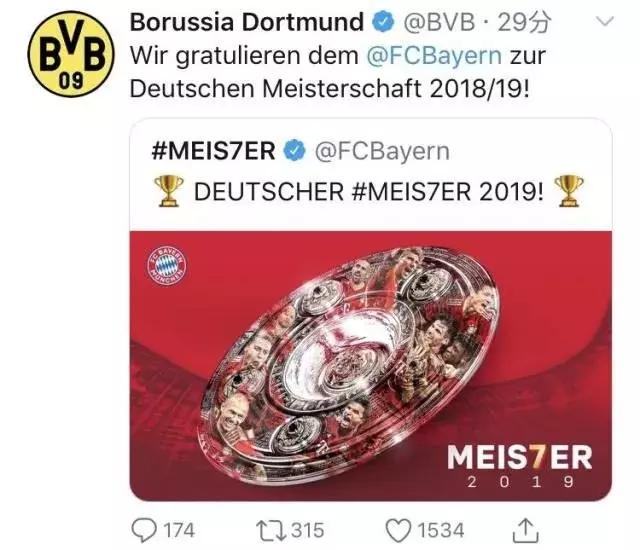Screen dimensions: 640x550
Task: Open the Meisterschale trophy image
Action: tap(371, 366)
